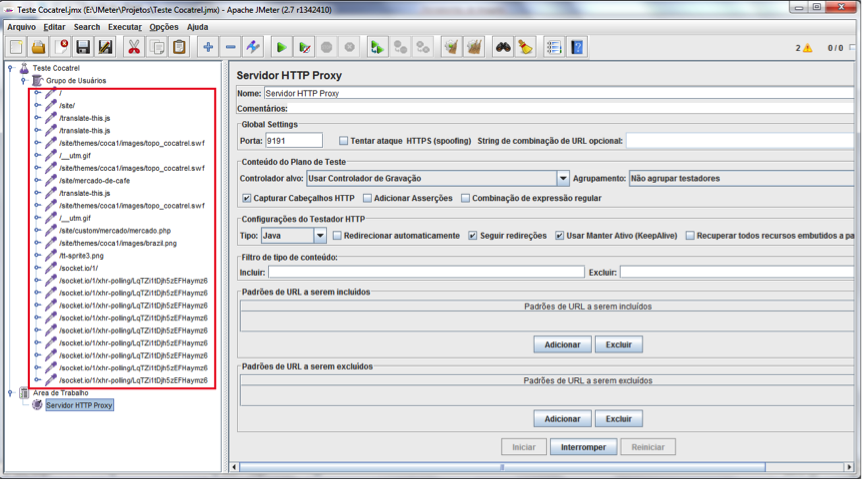Screen dimensions: 862x480
Task: Click Excluir under URL excluídos
Action: pos(618,419)
